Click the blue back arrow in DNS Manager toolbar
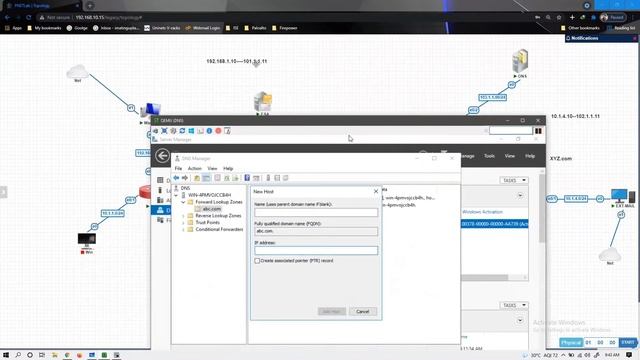Viewport: 640px width, 360px height. [176, 178]
